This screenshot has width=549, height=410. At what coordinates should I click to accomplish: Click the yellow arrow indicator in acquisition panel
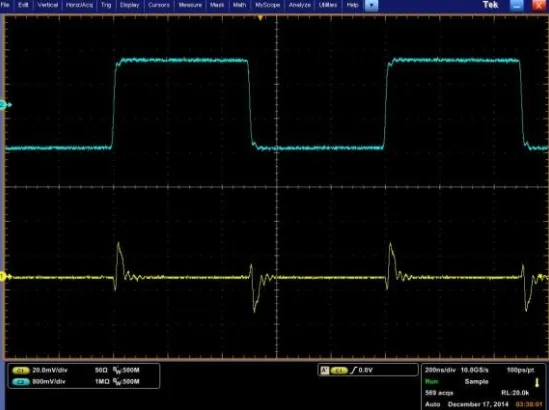coord(537,383)
